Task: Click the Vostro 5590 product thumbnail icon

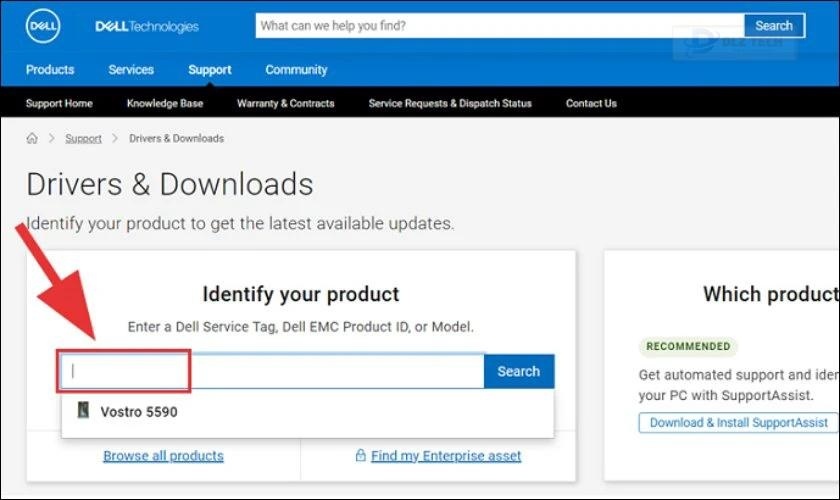Action: tap(84, 411)
